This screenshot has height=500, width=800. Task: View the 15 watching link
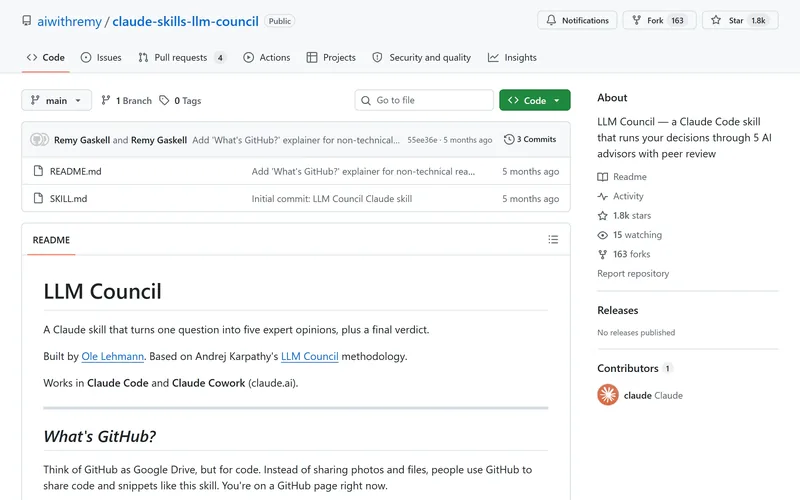pos(630,235)
